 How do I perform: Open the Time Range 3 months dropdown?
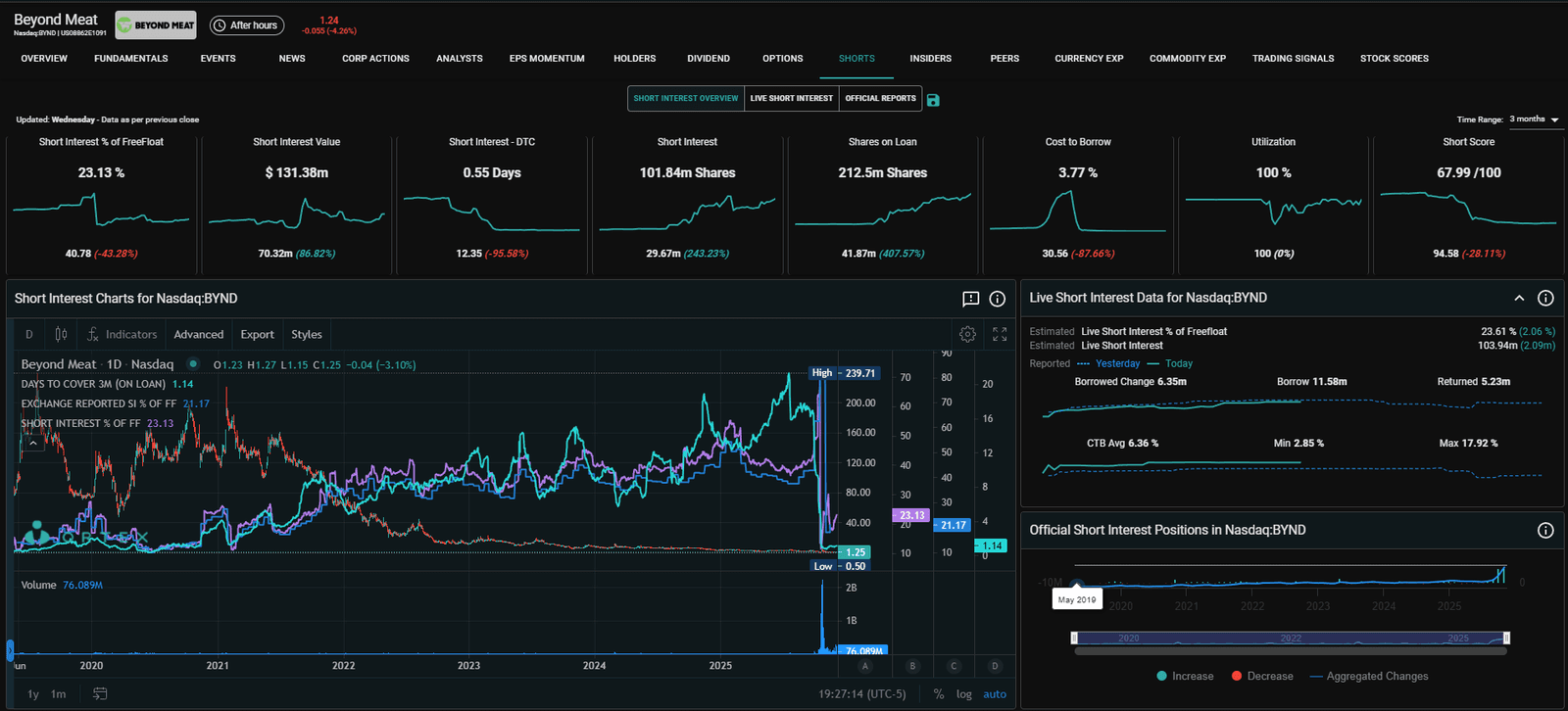point(1534,119)
